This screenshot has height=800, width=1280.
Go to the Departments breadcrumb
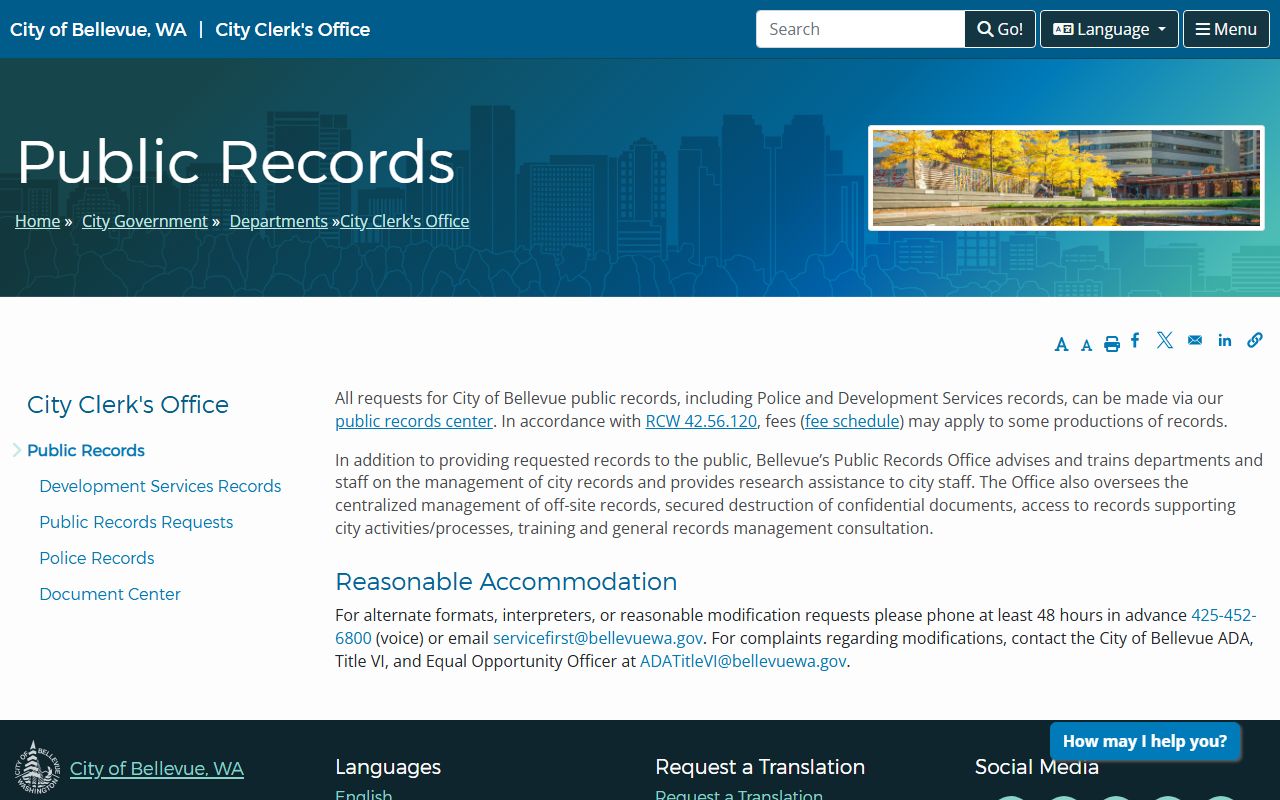(x=279, y=221)
